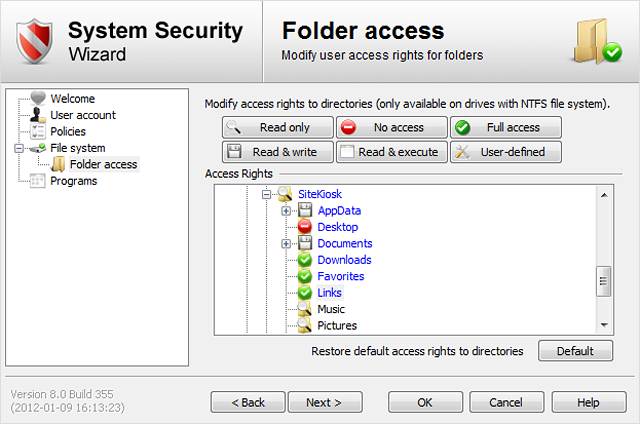Apply Read only access right
This screenshot has height=424, width=640.
[278, 127]
